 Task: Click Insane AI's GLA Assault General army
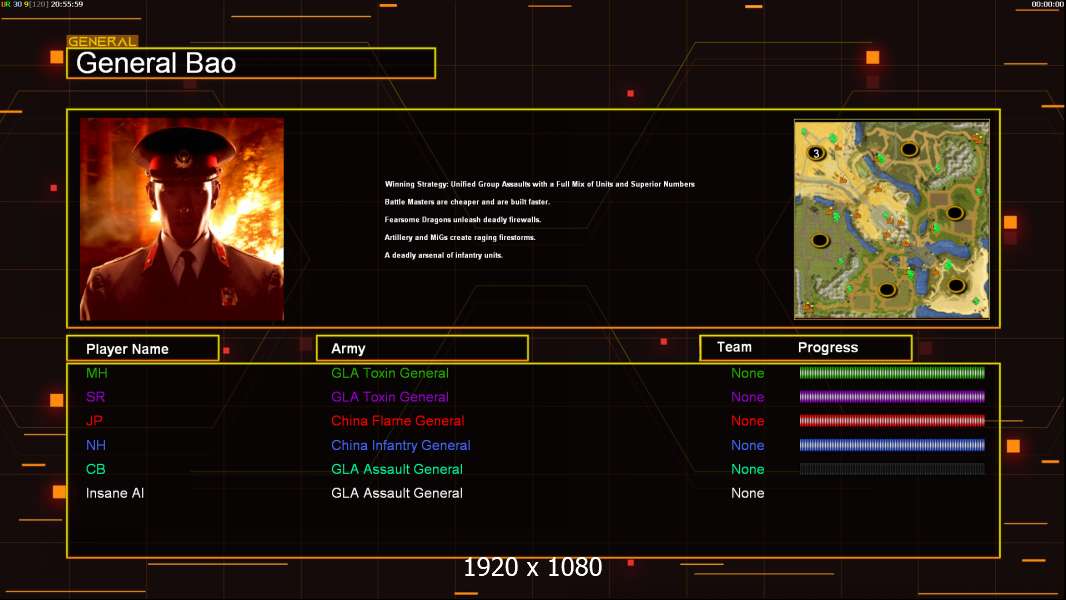coord(397,493)
